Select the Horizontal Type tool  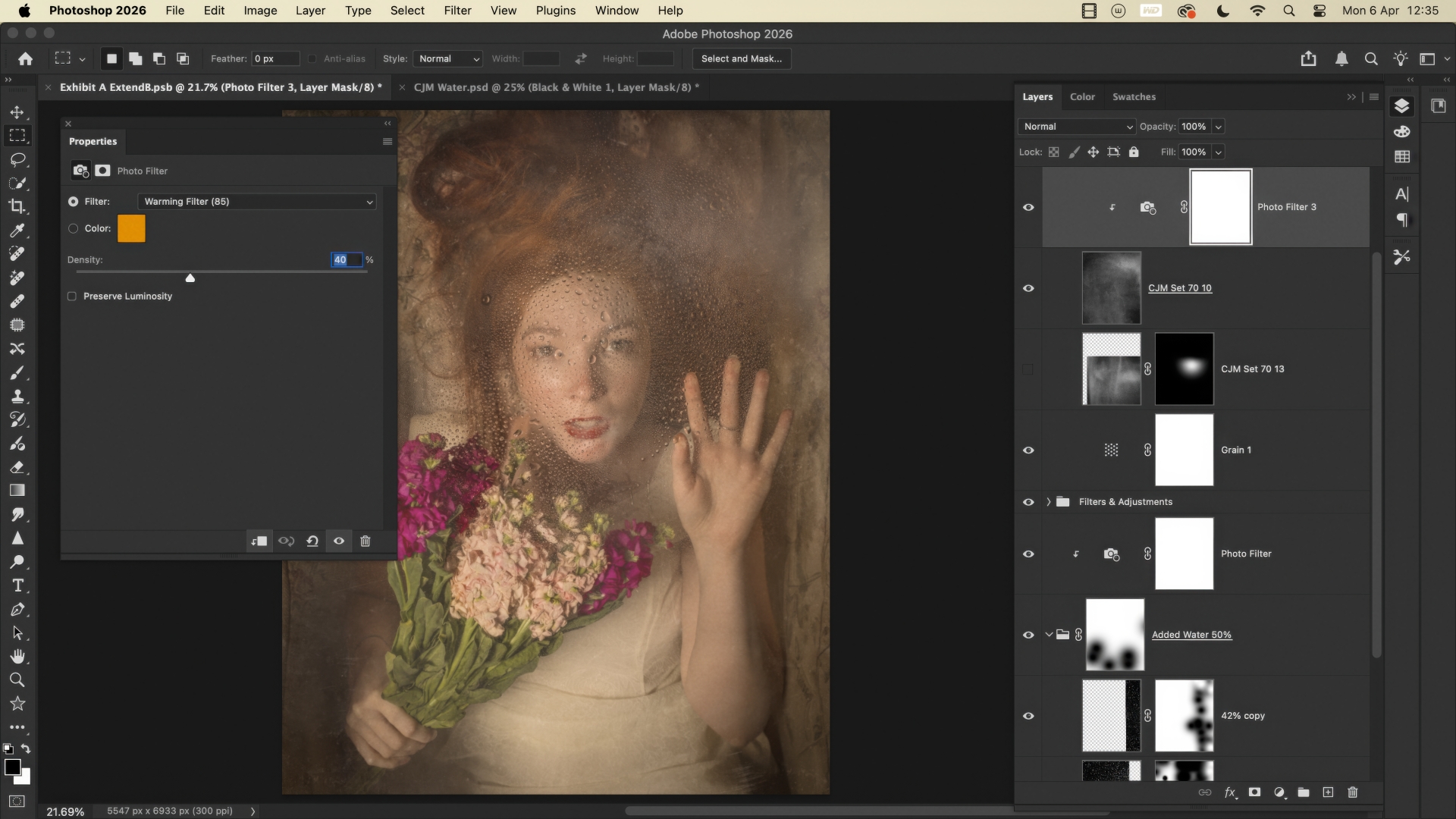pyautogui.click(x=17, y=585)
